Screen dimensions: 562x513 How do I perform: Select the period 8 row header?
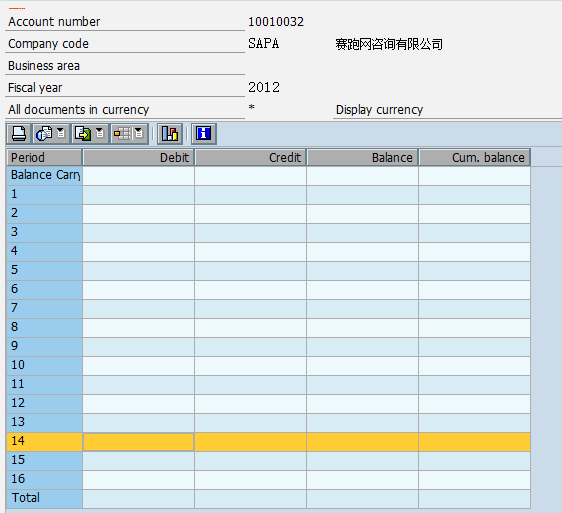pos(44,327)
